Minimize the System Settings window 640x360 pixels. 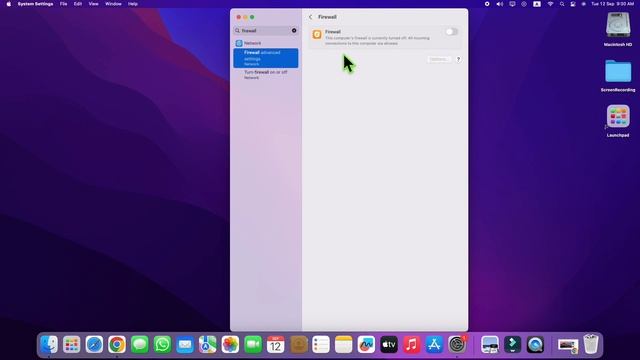click(245, 17)
